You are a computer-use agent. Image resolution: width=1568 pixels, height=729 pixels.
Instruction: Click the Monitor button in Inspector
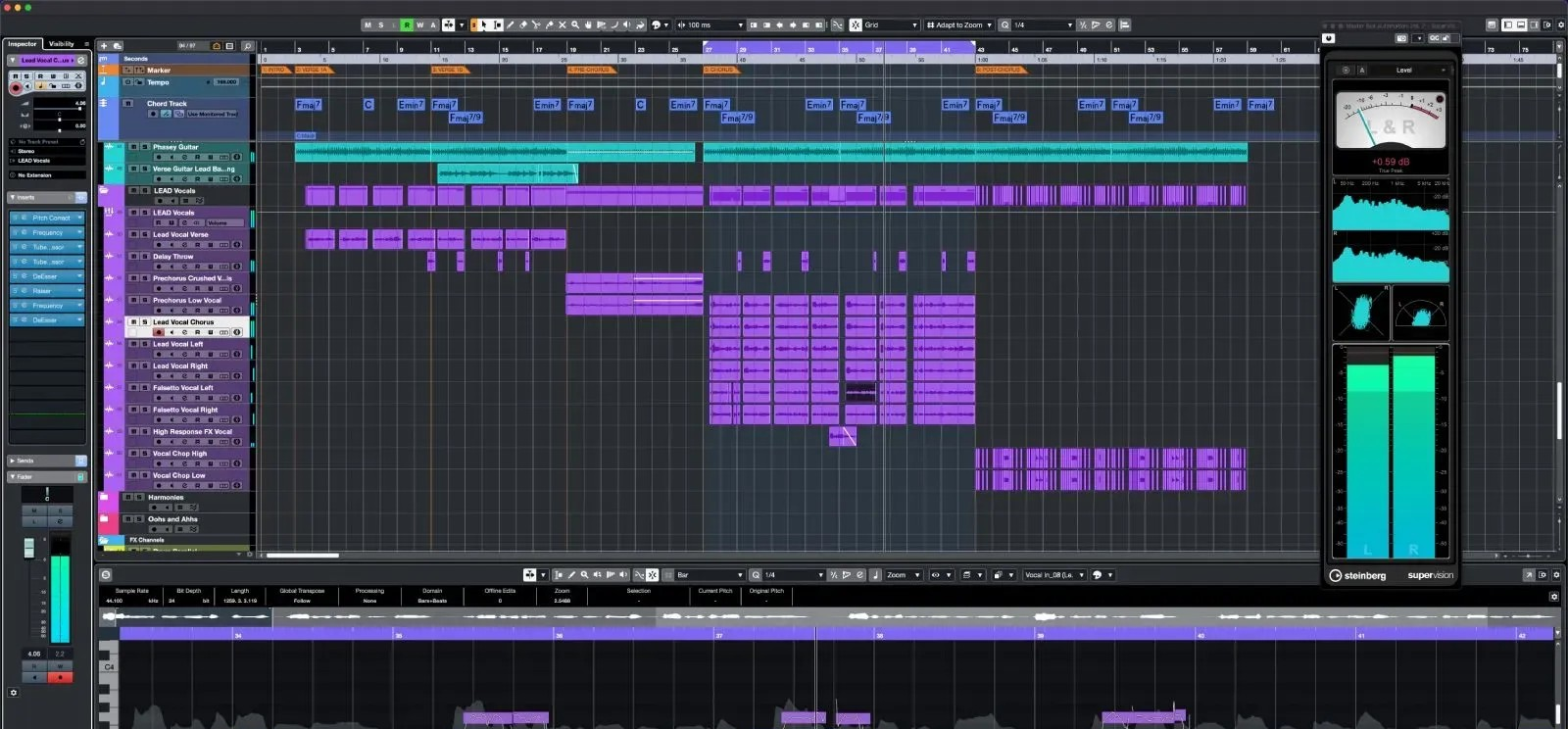tap(27, 86)
